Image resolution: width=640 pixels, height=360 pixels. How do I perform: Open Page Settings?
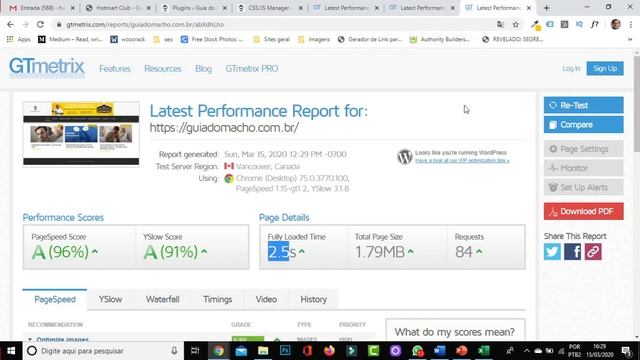[583, 149]
